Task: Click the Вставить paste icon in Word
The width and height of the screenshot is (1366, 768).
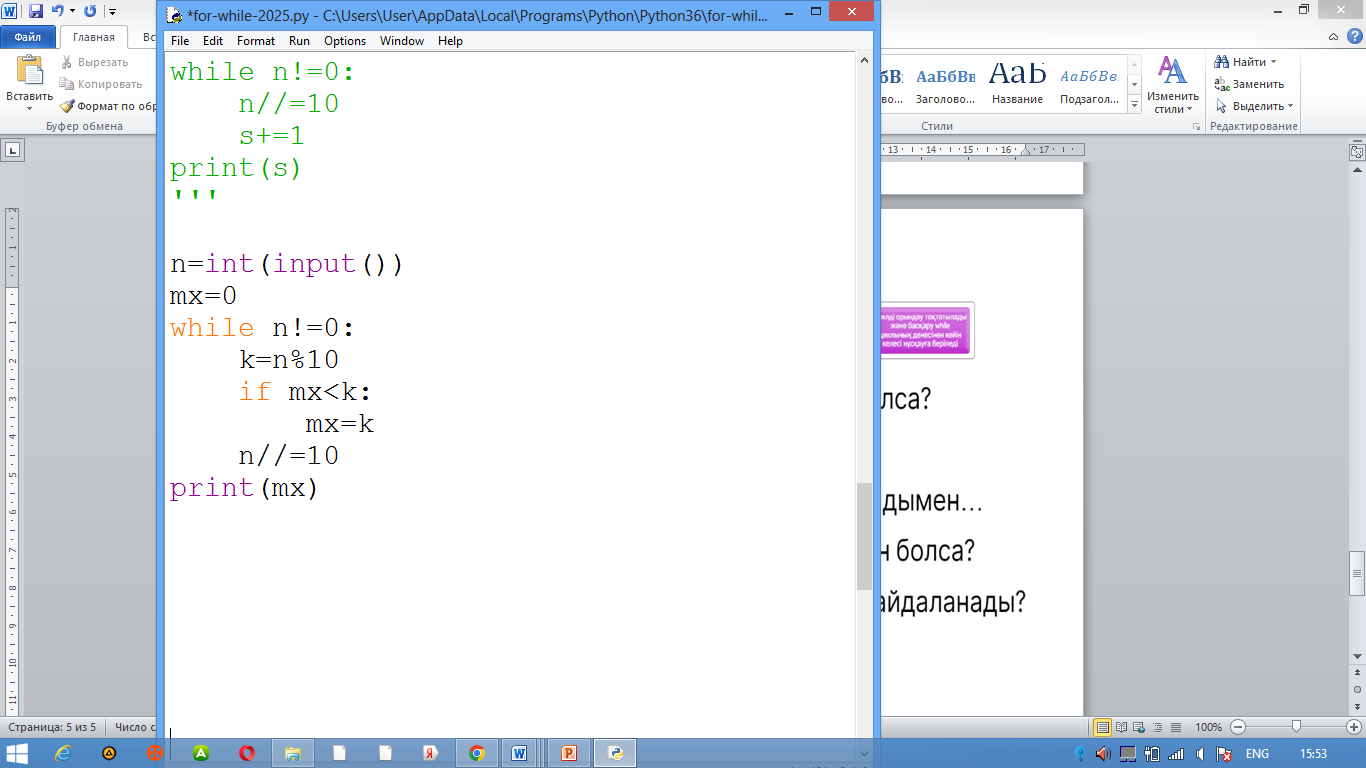Action: point(30,71)
